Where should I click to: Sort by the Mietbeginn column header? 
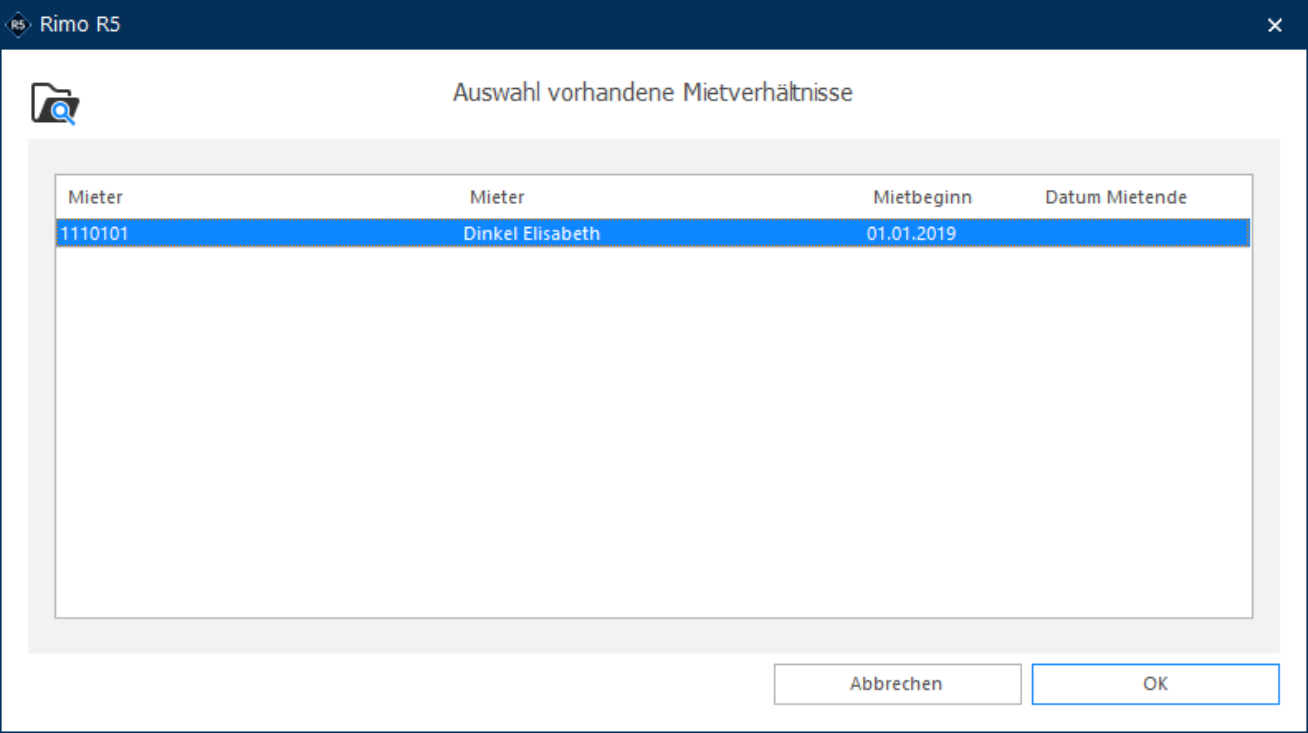922,197
